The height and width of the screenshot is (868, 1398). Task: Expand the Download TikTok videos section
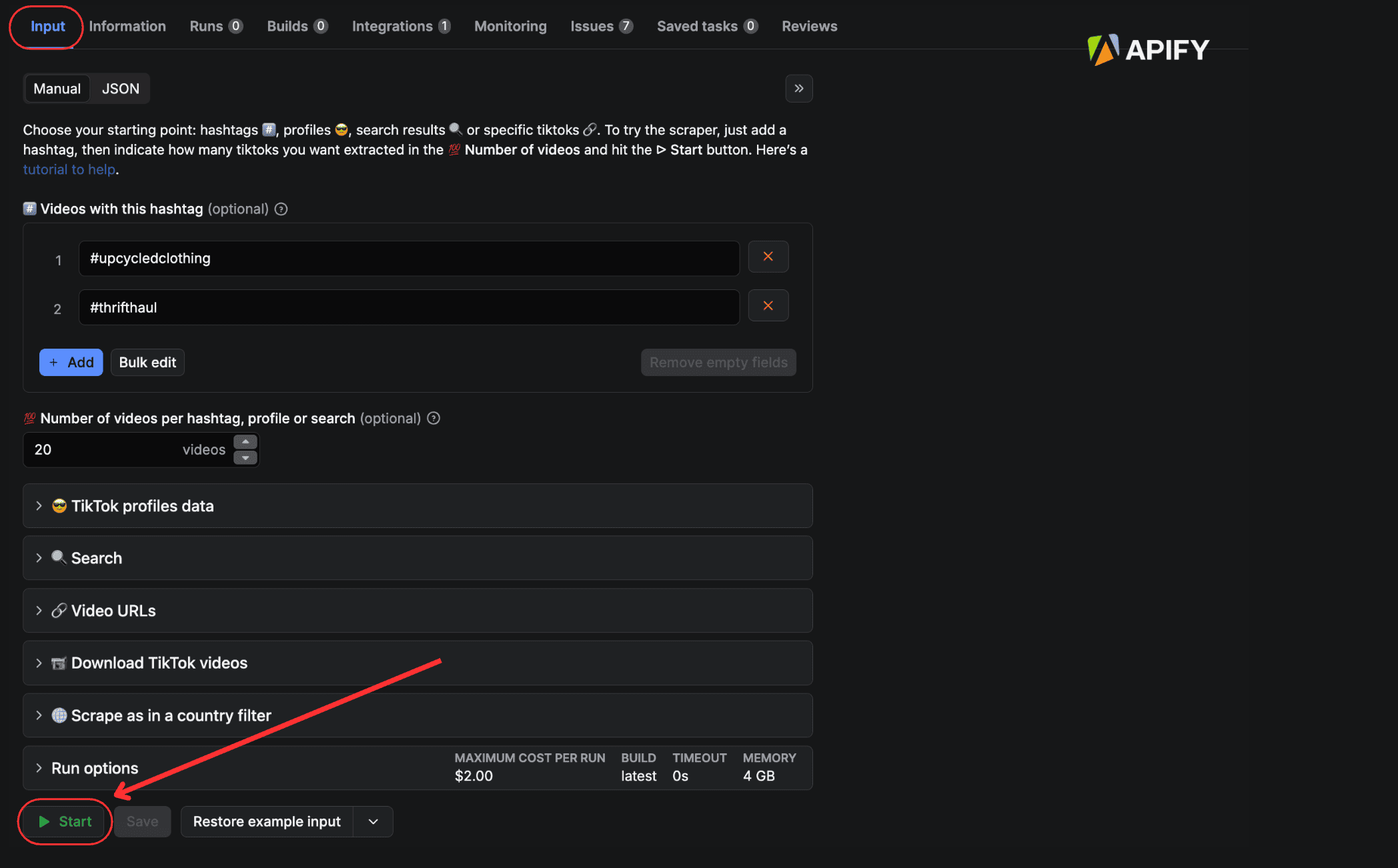coord(159,663)
